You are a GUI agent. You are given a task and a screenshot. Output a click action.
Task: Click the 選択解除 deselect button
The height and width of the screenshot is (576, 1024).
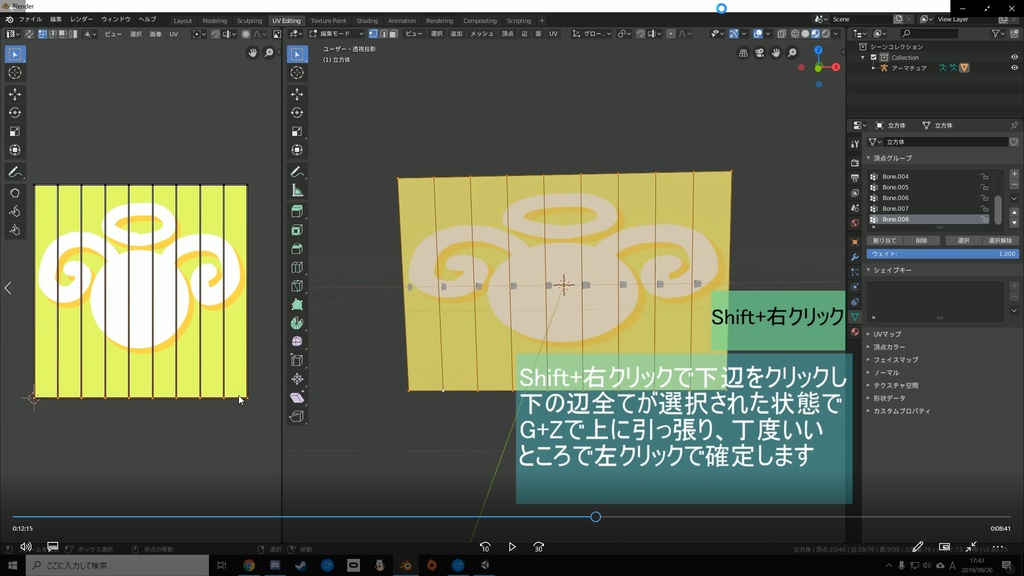pyautogui.click(x=1000, y=240)
